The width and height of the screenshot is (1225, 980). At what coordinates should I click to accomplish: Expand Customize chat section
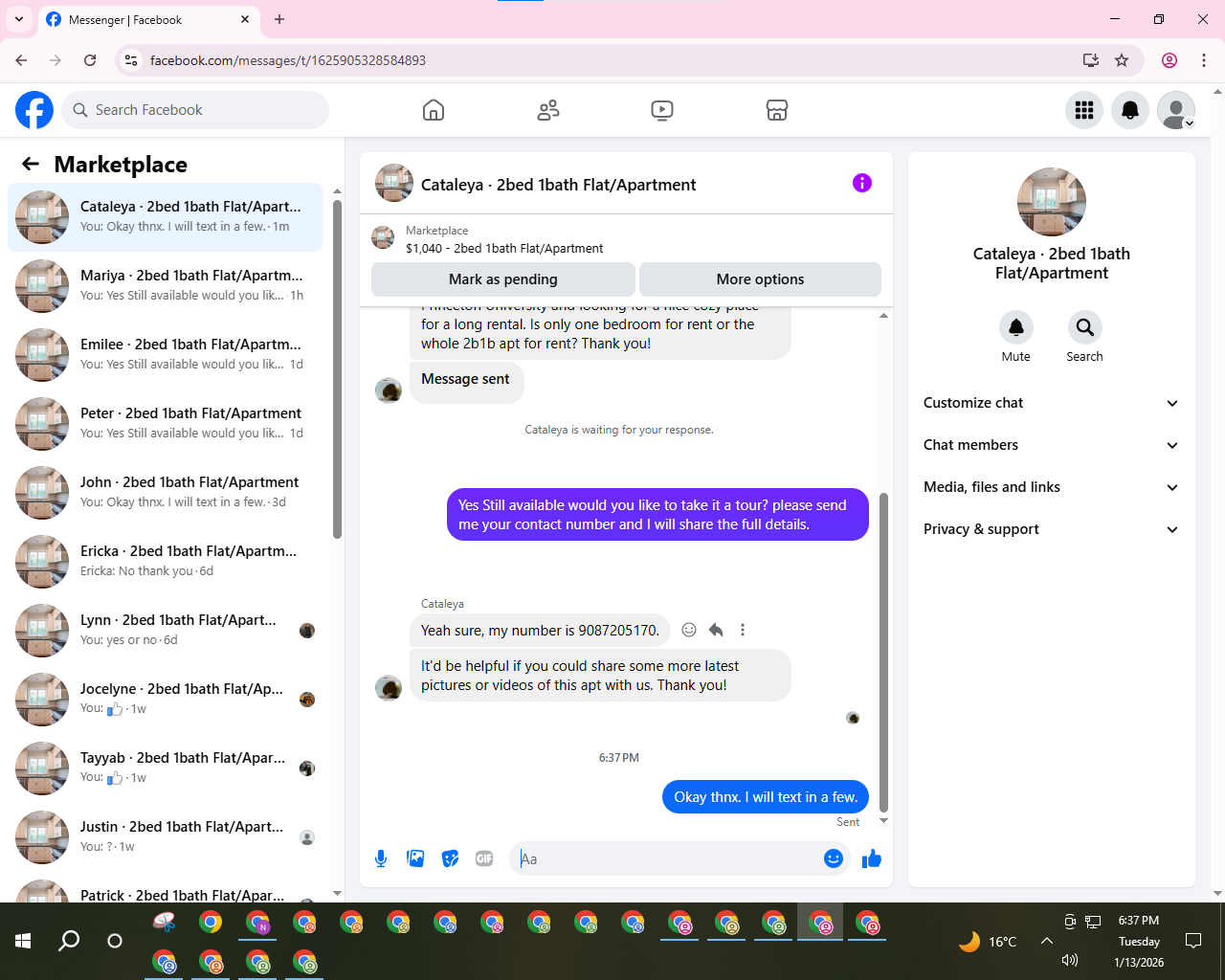click(1051, 403)
